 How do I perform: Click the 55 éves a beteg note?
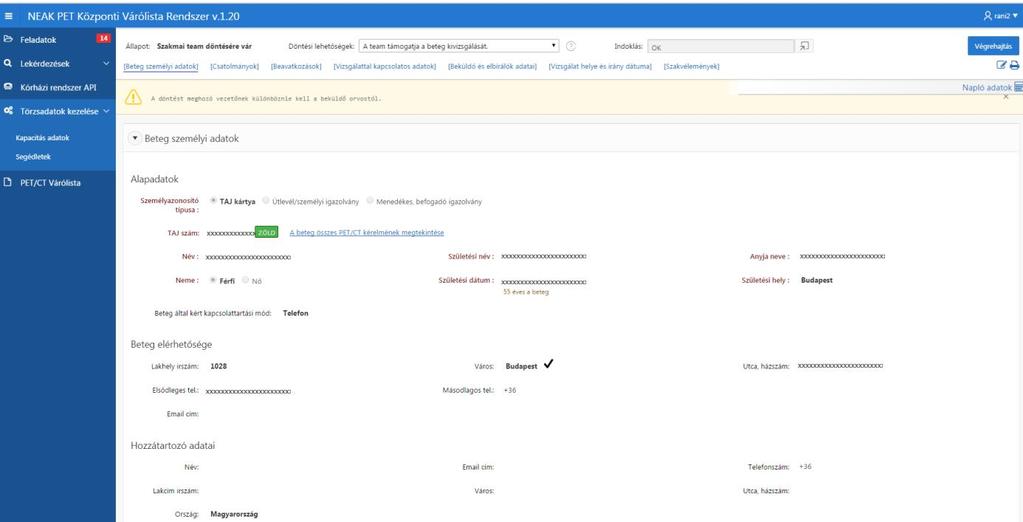pos(526,292)
